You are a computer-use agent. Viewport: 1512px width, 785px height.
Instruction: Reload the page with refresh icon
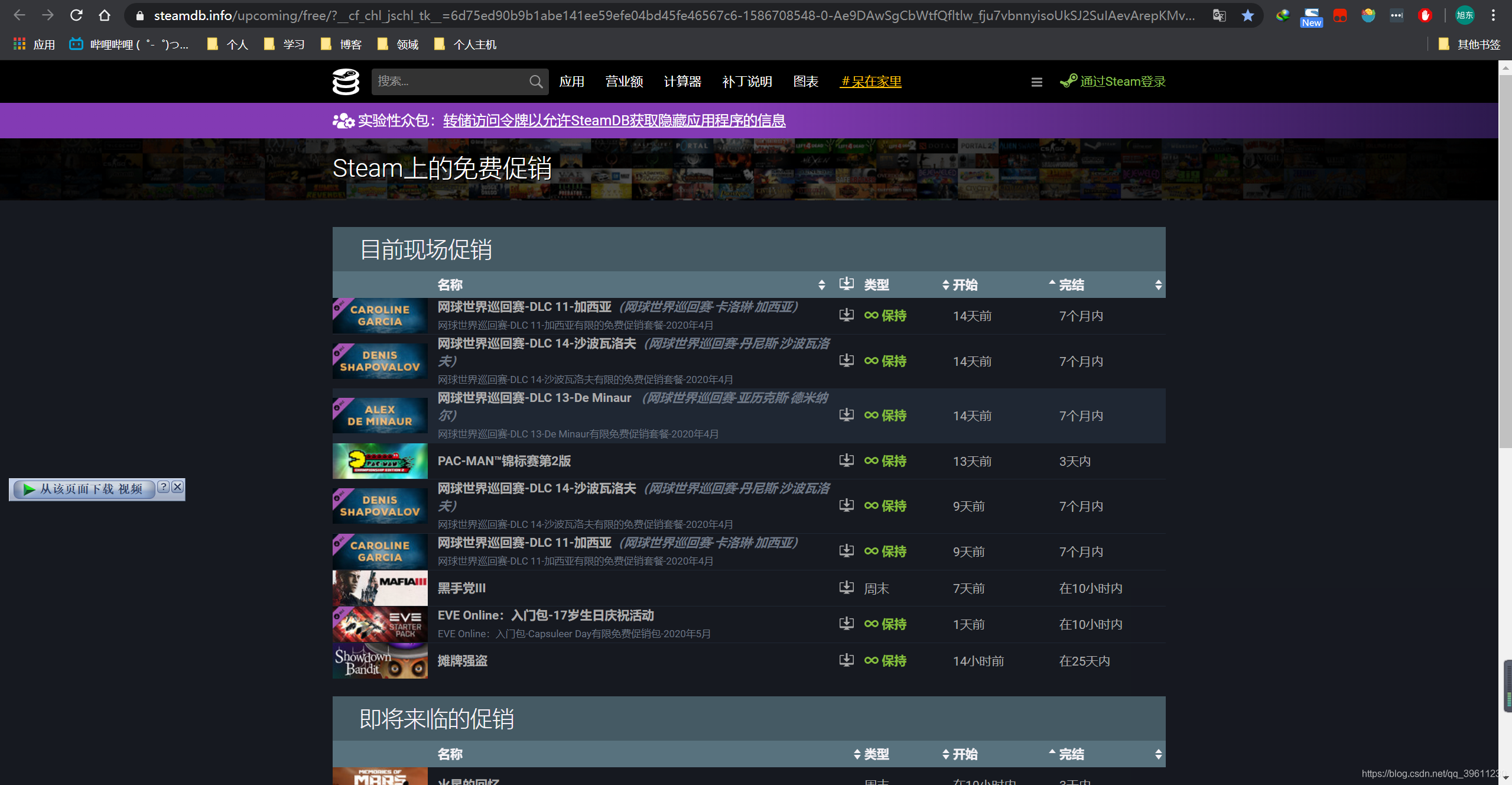click(x=76, y=15)
